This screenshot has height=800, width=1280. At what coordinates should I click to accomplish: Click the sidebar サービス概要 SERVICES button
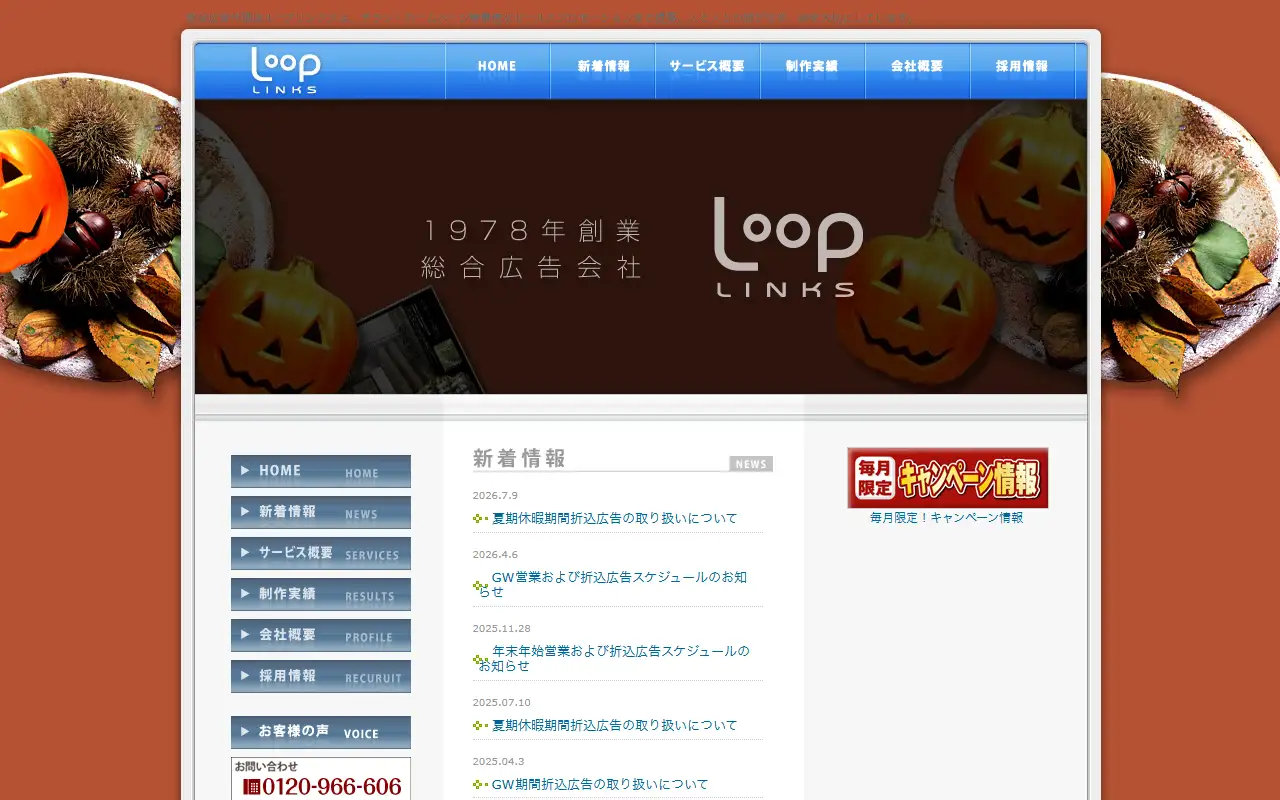point(321,553)
